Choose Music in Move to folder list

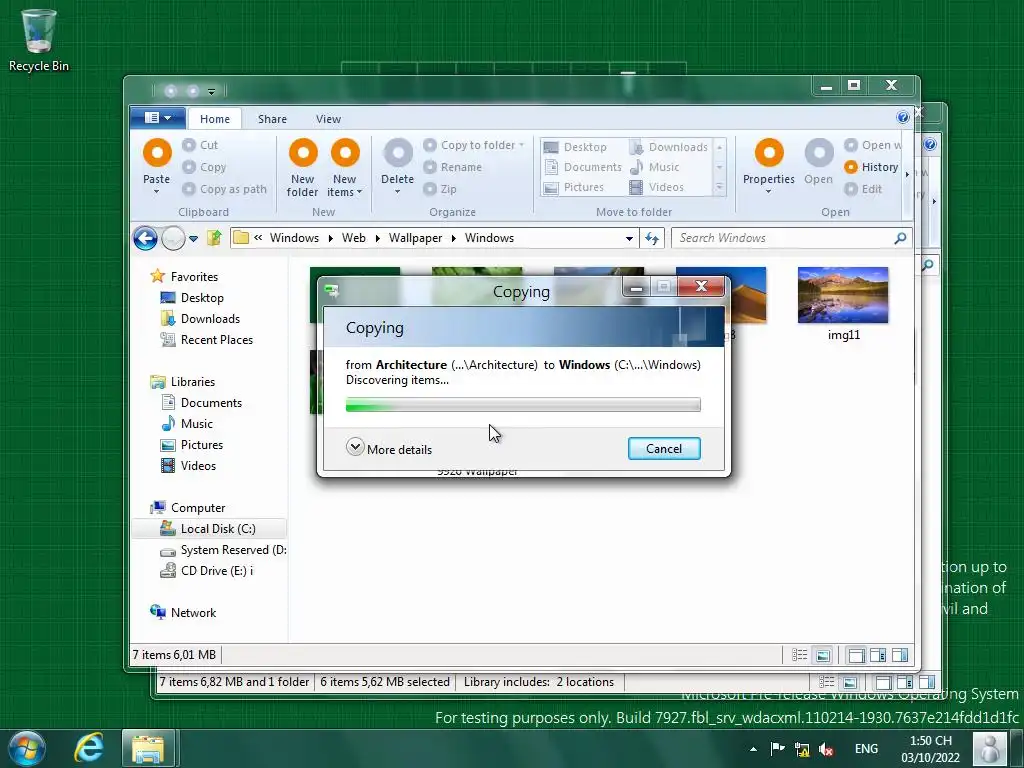[x=654, y=167]
